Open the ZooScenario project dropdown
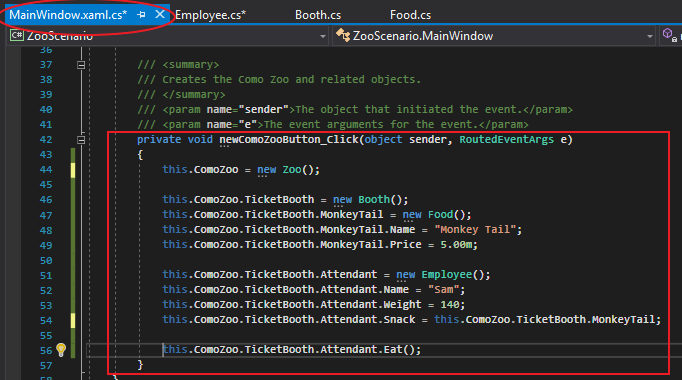 pos(323,36)
